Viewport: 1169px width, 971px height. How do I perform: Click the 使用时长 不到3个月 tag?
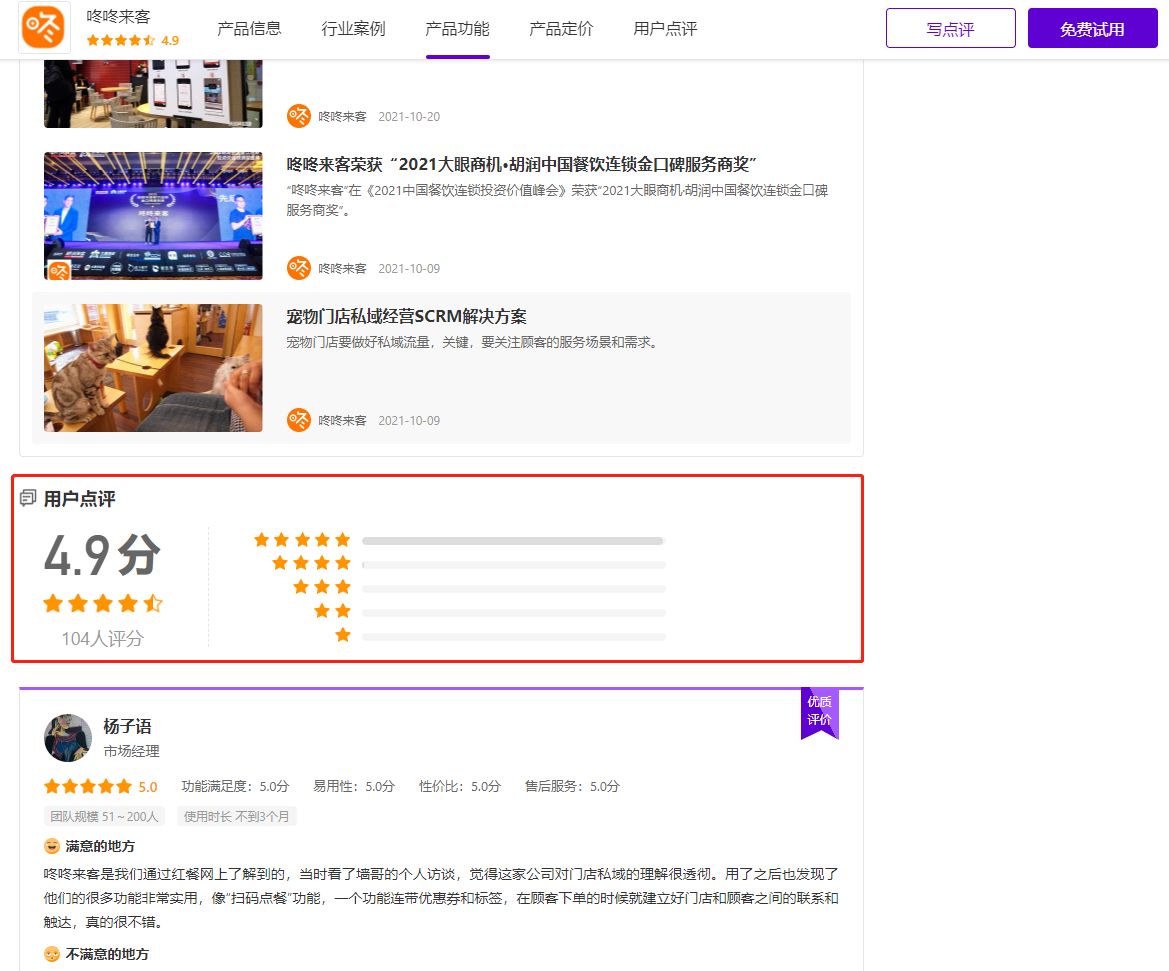tap(236, 817)
